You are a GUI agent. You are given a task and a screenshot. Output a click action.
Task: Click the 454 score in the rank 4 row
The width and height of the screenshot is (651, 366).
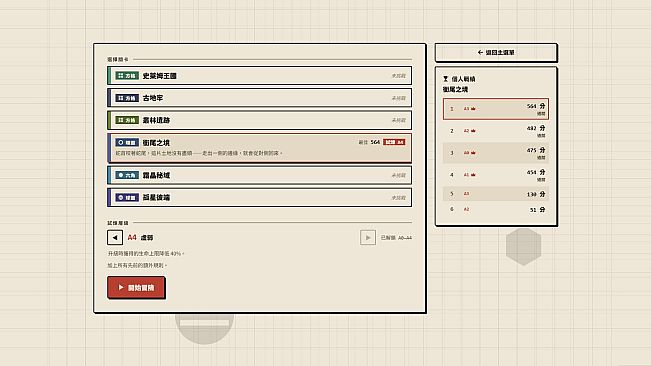[531, 172]
